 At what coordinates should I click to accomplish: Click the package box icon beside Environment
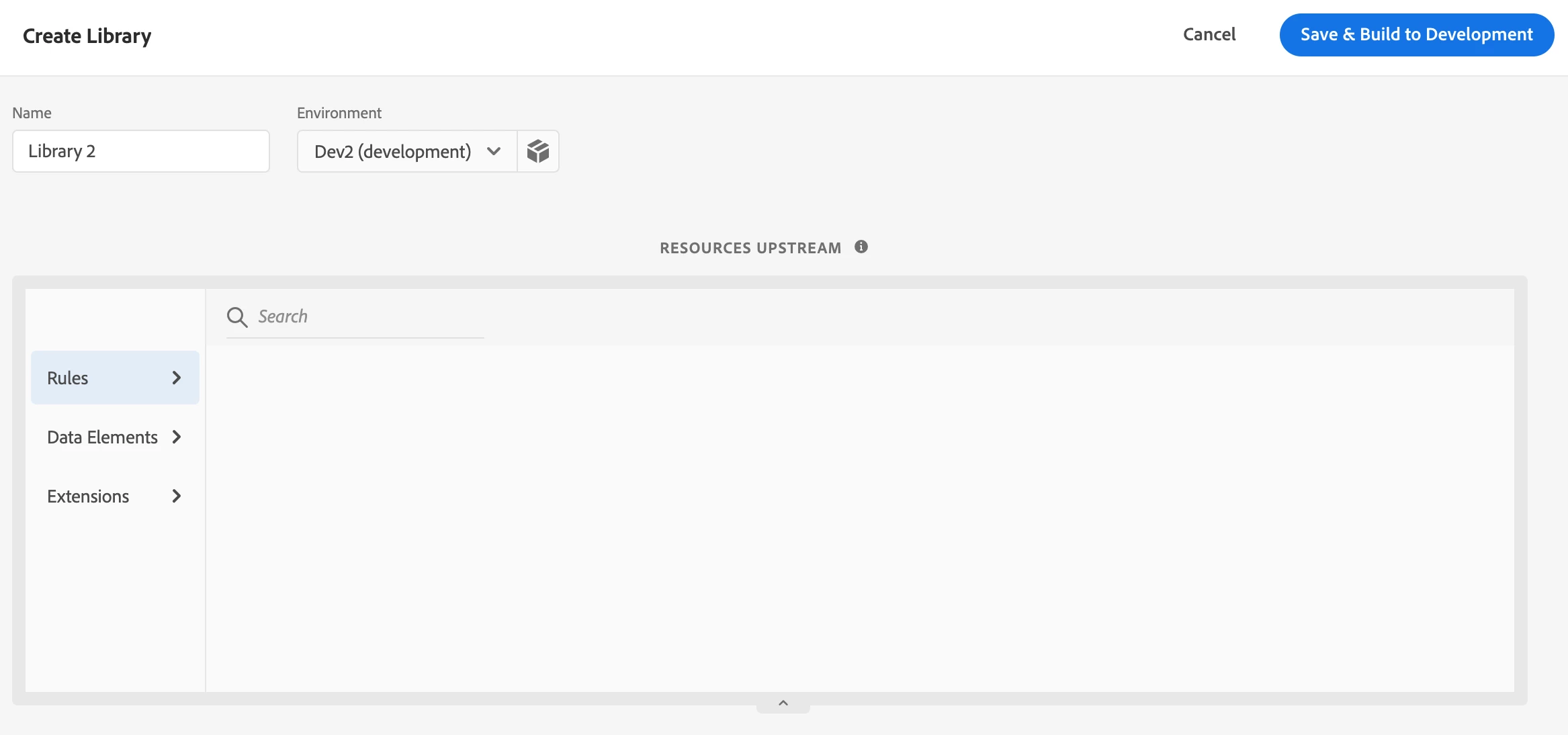point(538,151)
